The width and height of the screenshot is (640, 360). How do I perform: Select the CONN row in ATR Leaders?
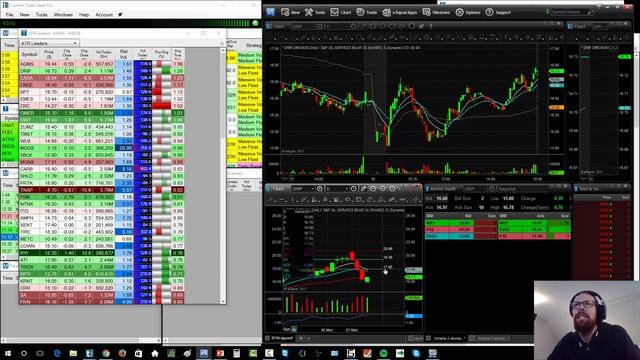[x=102, y=246]
